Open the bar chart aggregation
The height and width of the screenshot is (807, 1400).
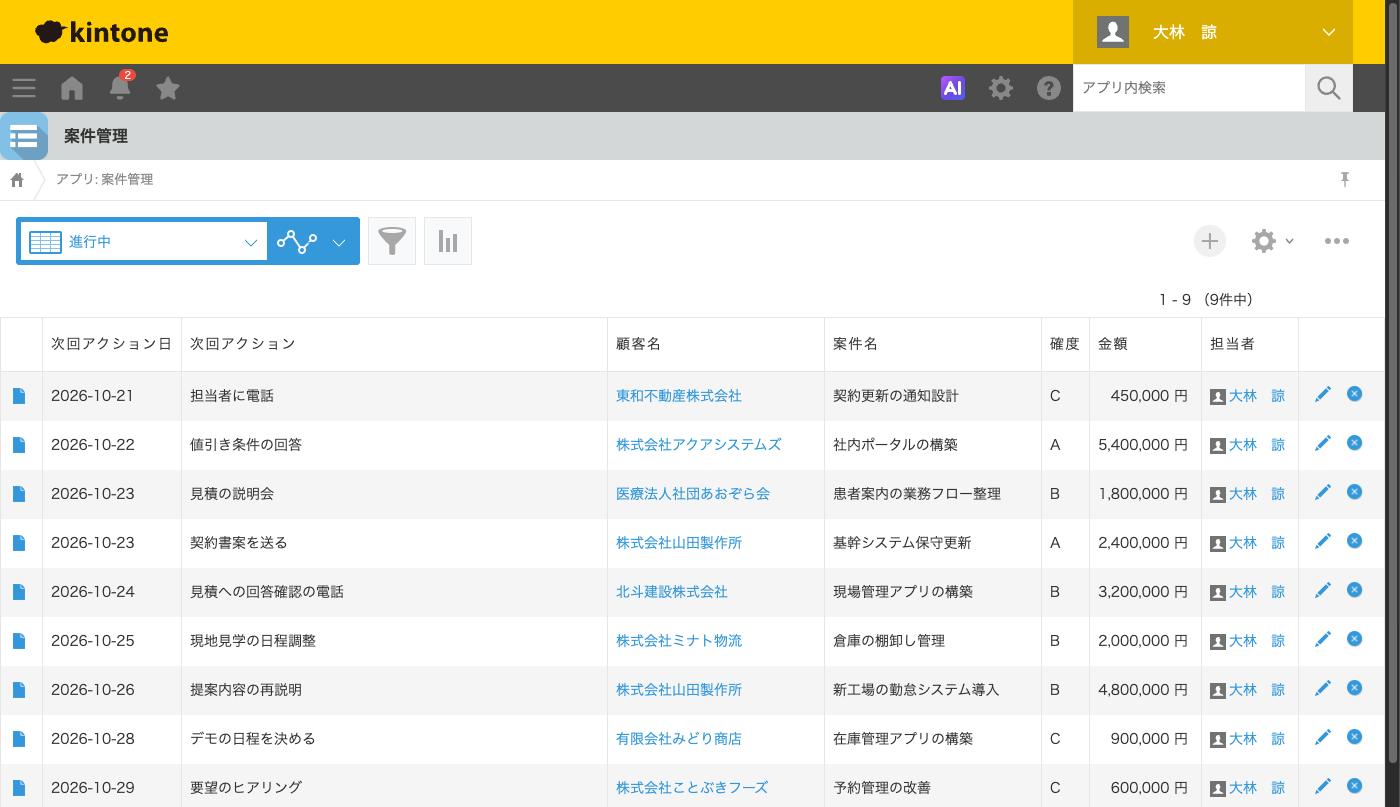448,241
